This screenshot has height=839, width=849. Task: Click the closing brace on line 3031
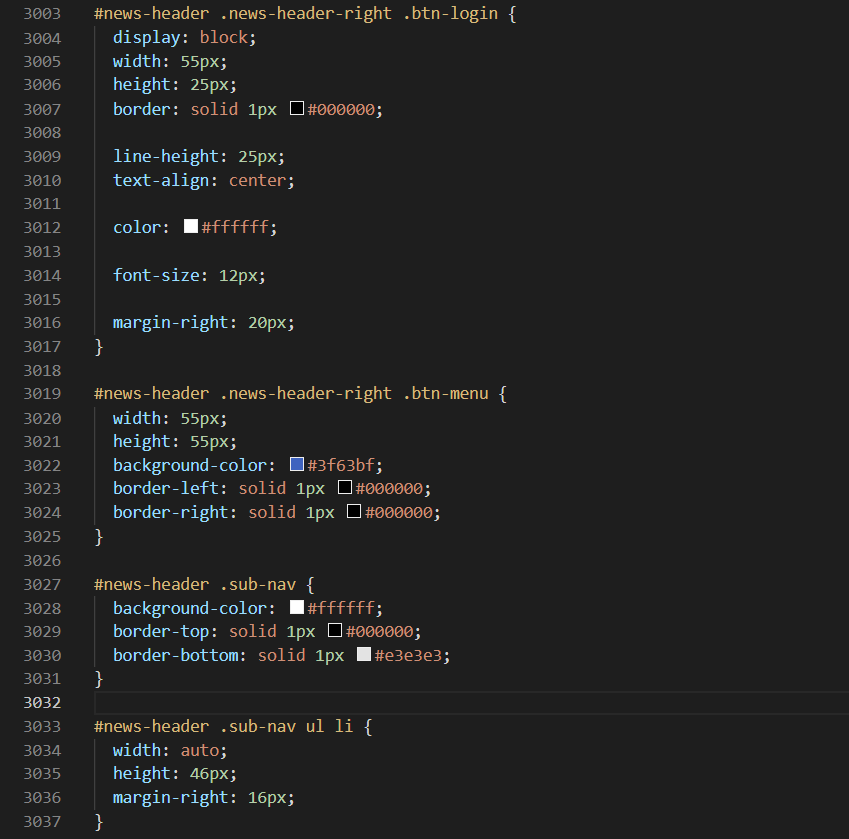99,679
